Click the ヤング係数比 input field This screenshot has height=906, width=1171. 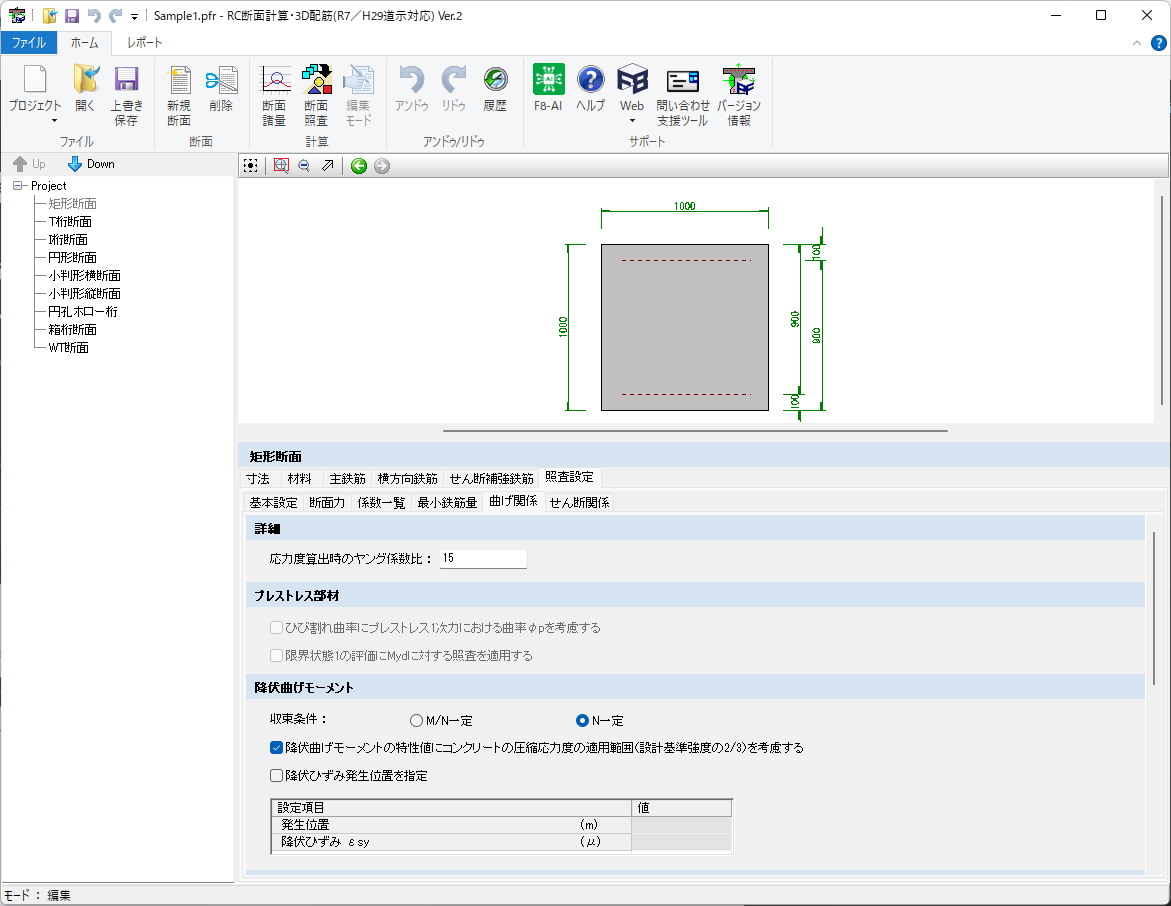tap(482, 558)
